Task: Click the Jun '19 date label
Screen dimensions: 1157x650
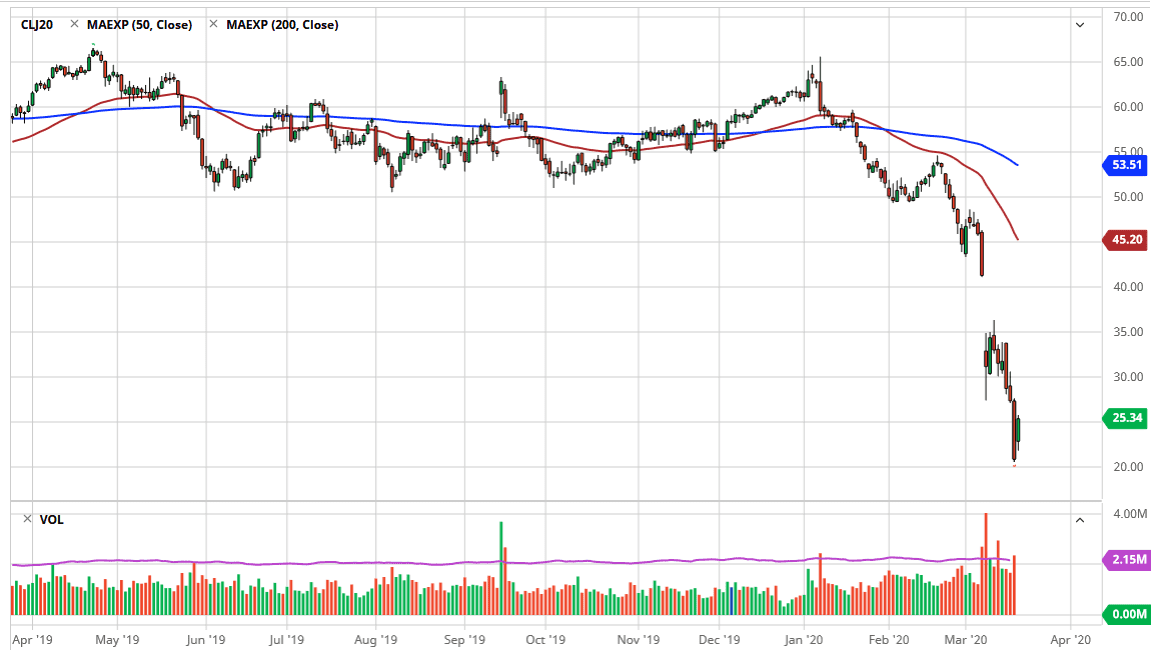Action: [x=206, y=640]
